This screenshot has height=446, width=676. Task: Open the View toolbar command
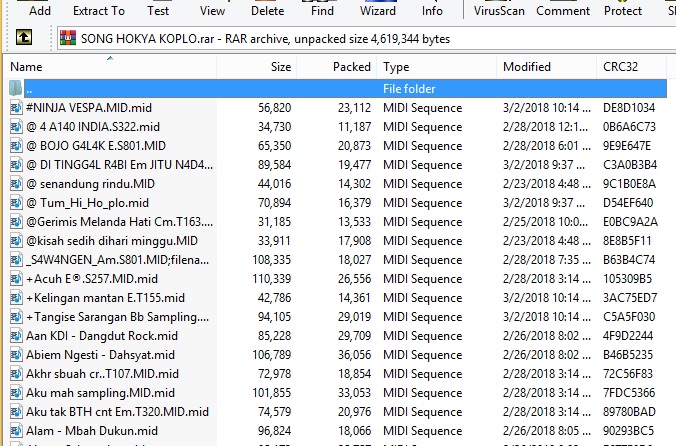point(212,10)
